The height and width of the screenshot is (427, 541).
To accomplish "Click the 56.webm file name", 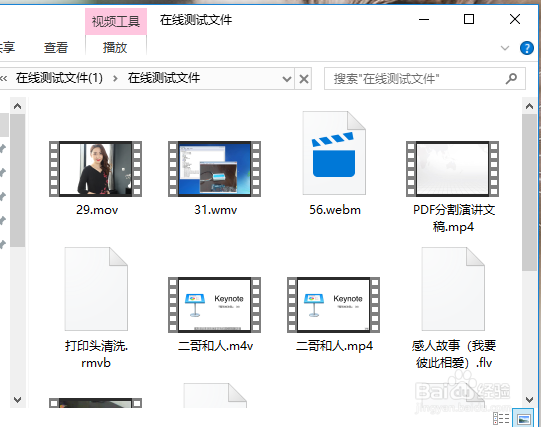I will point(335,210).
